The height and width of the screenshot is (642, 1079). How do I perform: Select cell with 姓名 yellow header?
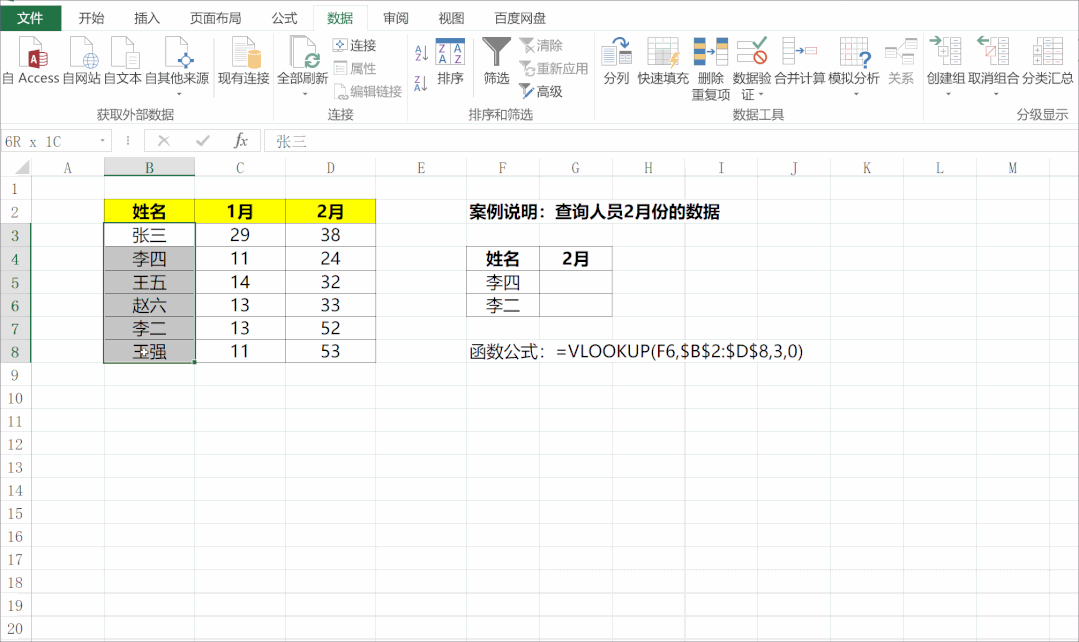click(x=149, y=212)
